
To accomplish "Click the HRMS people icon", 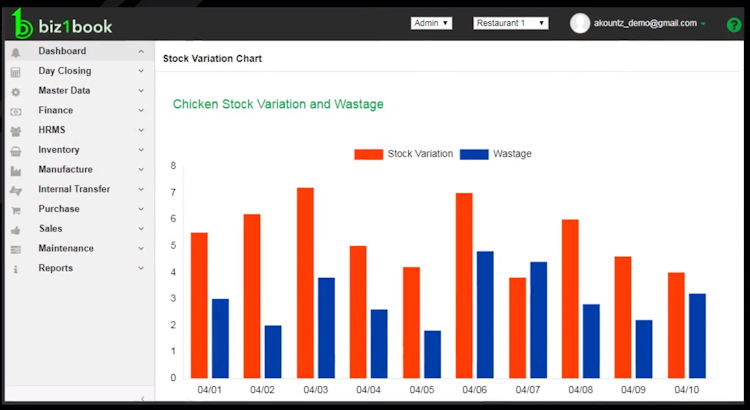I will pos(16,131).
